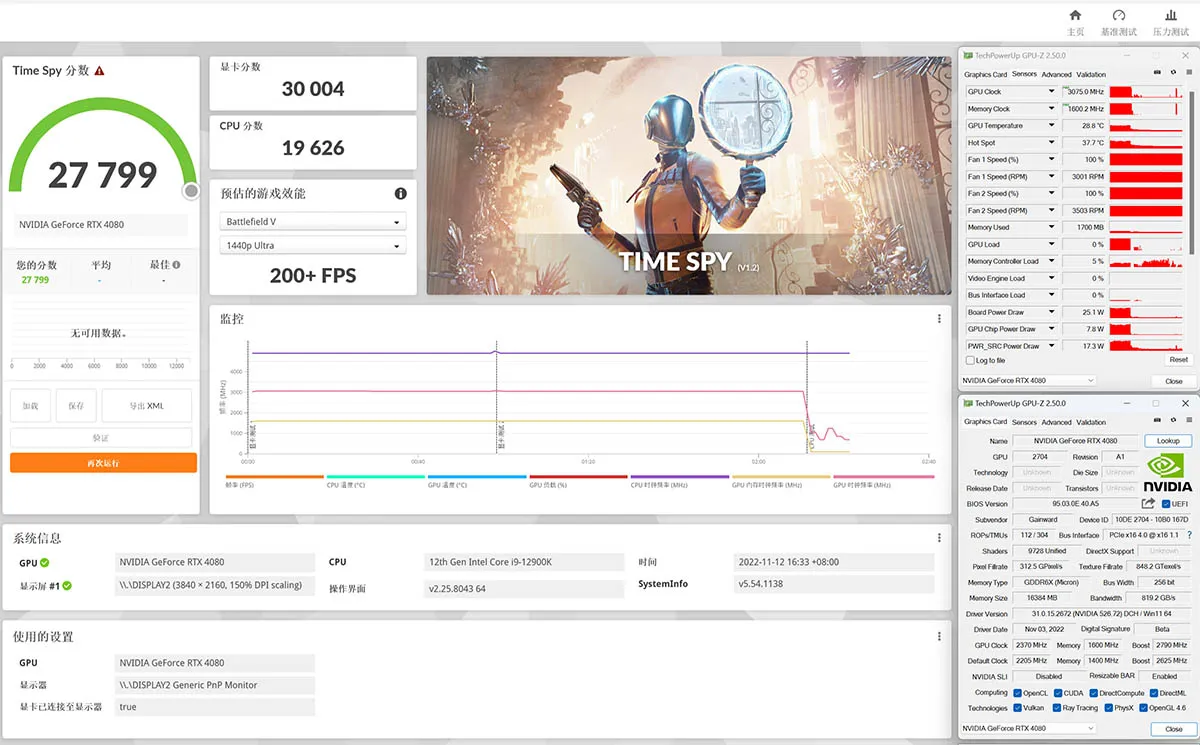Click the NVIDIA logo in GPU-Z
This screenshot has width=1200, height=745.
click(1167, 472)
